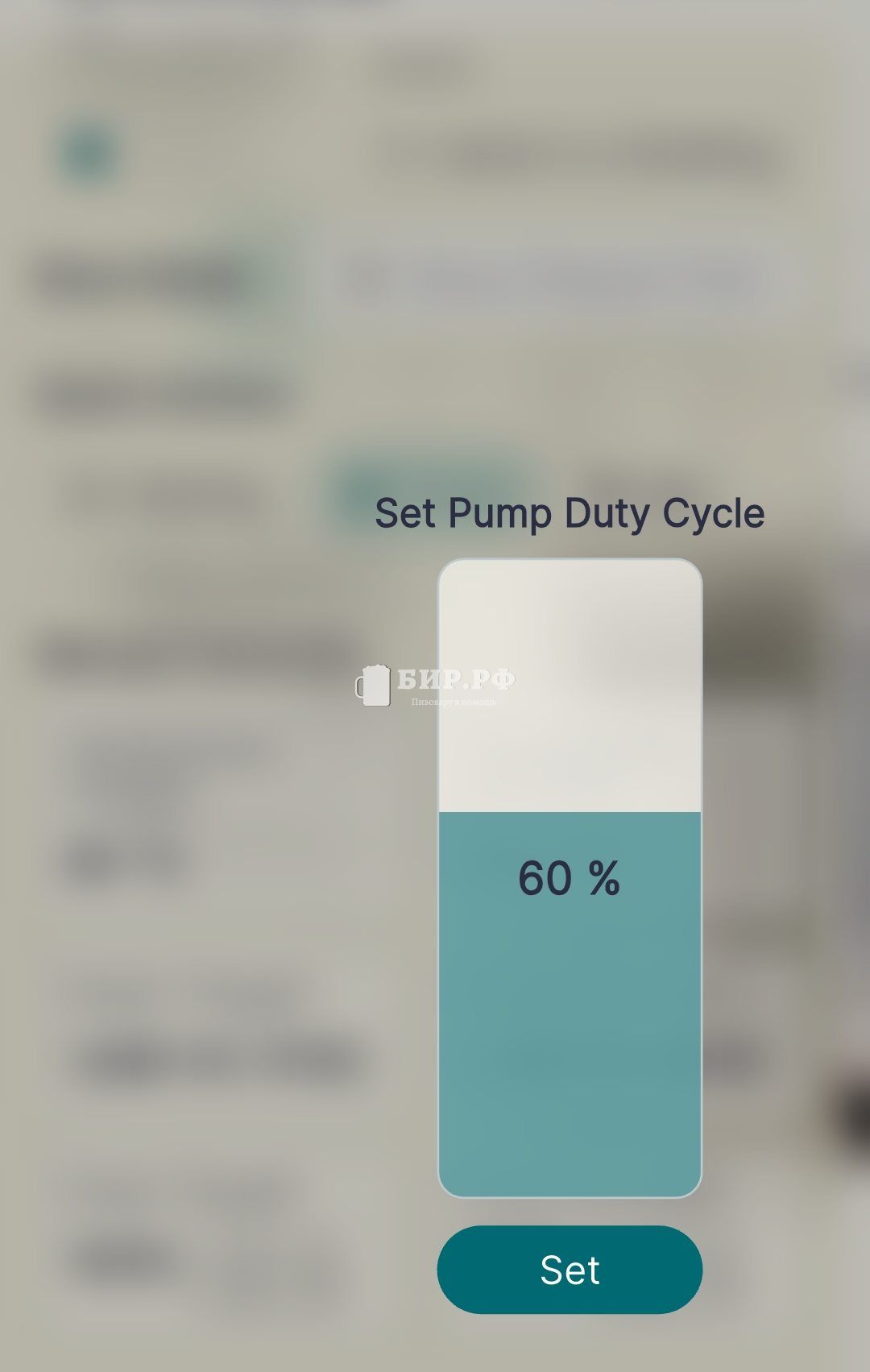Click the 60 % value label
The image size is (870, 1372).
[x=569, y=877]
